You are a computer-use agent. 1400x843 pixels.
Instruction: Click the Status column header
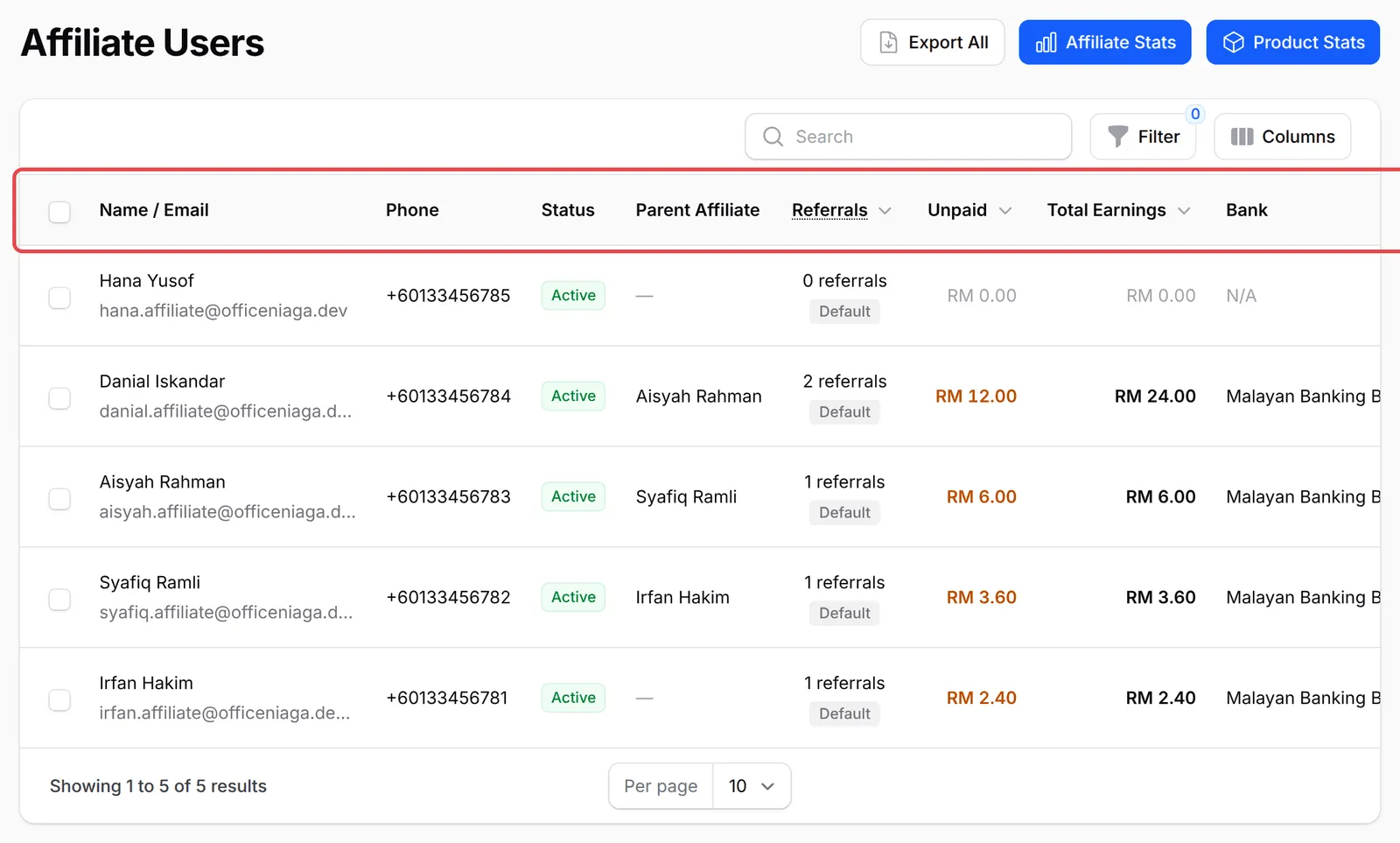[568, 210]
